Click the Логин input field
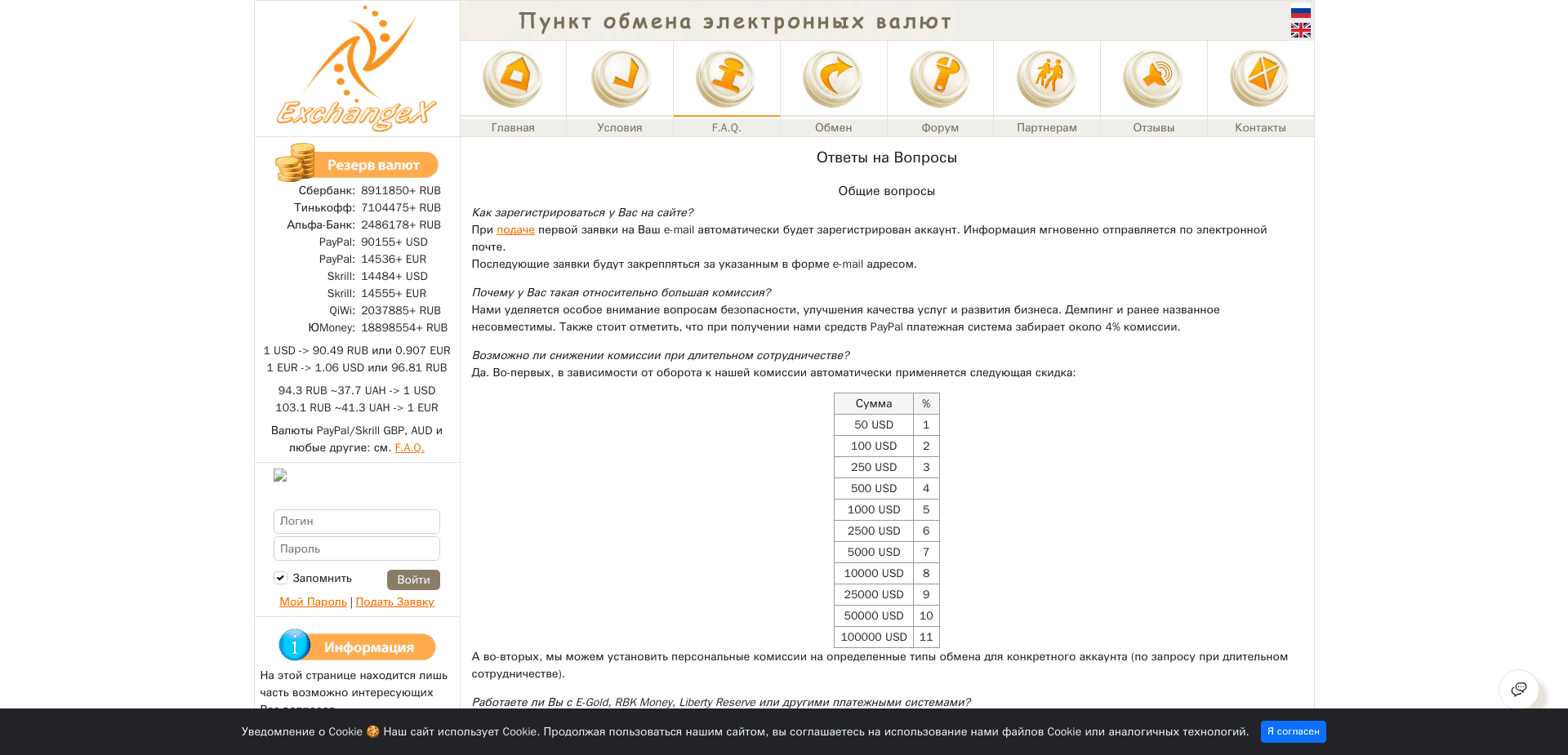Viewport: 1568px width, 755px height. 356,521
